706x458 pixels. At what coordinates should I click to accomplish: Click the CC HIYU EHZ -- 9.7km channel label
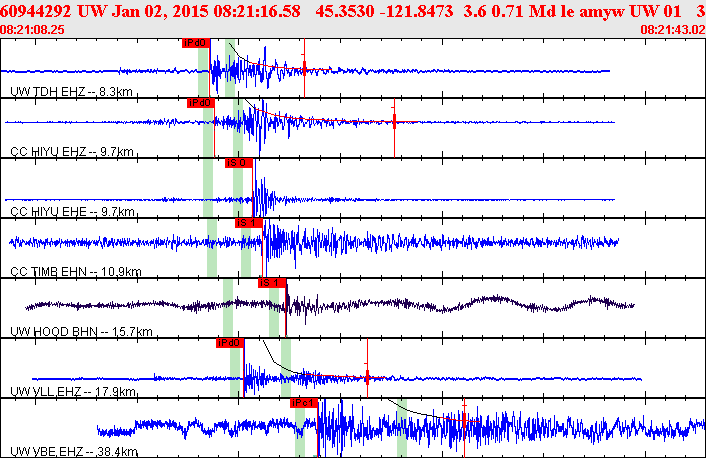pyautogui.click(x=72, y=152)
